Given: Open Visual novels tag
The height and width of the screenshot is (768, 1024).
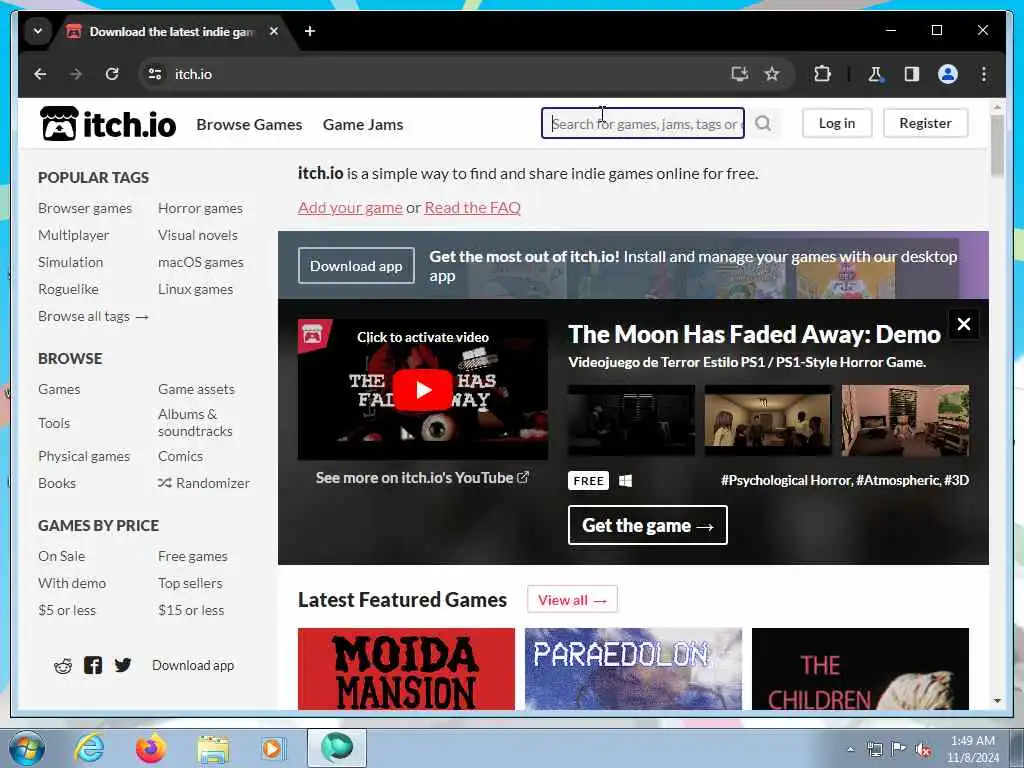Looking at the screenshot, I should 197,235.
